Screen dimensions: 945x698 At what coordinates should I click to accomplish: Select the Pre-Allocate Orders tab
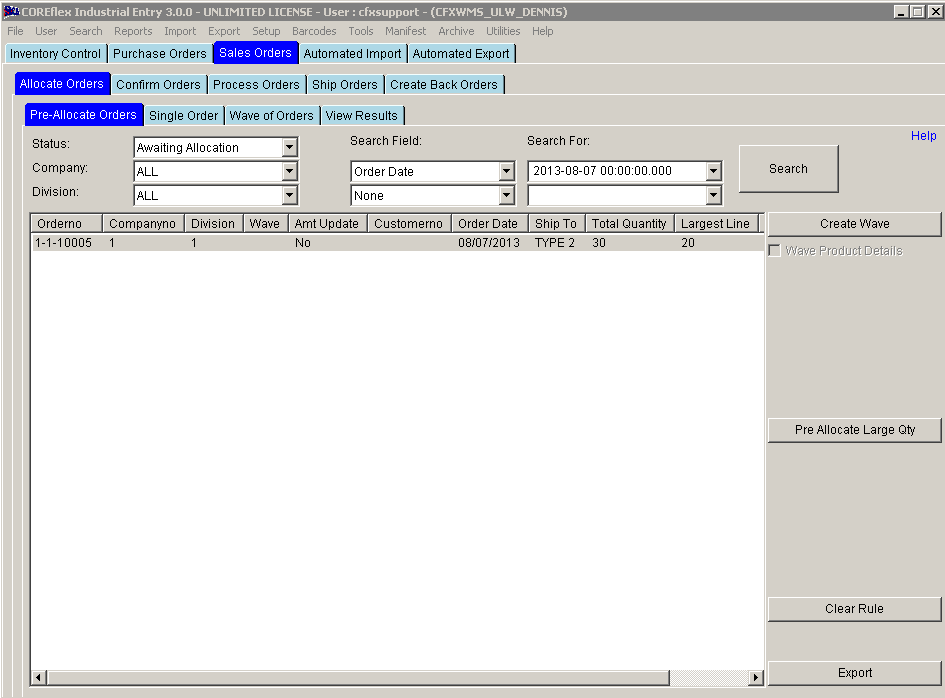(x=84, y=115)
